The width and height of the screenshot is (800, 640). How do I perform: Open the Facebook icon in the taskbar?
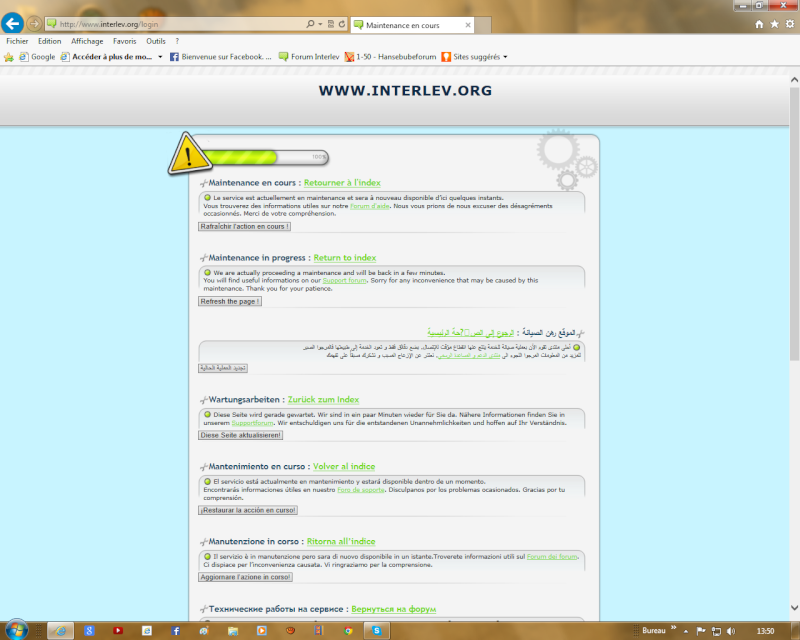click(176, 631)
